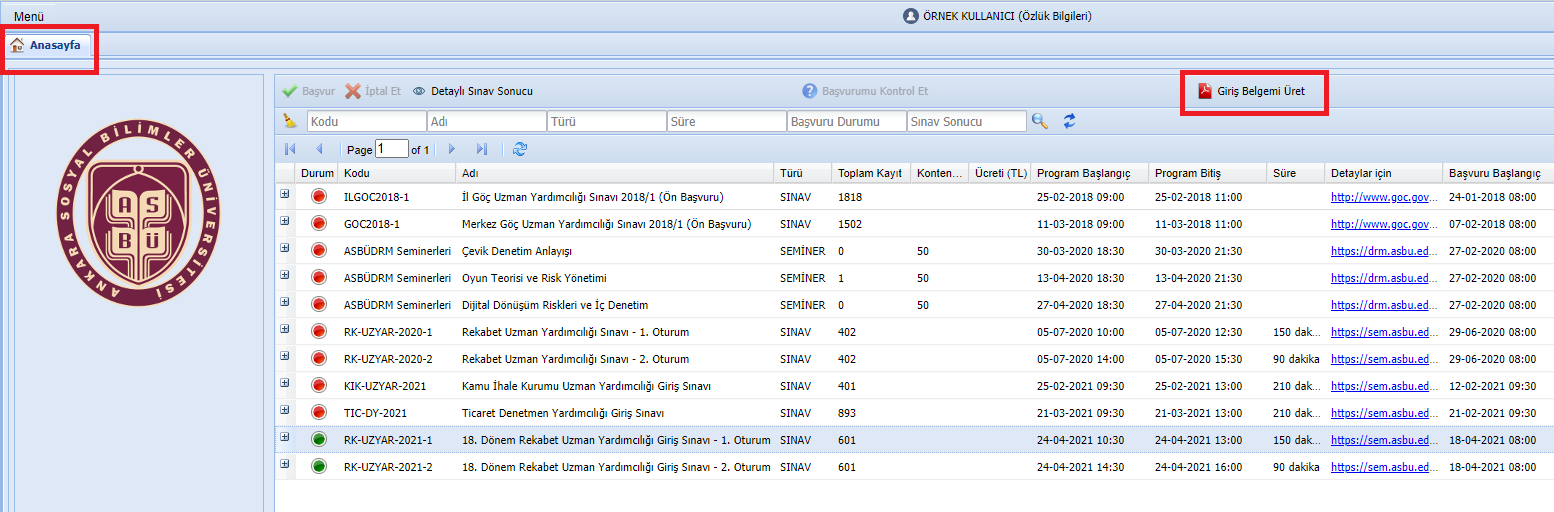Click the red status icon for TIC-DY-2021
1554x512 pixels.
(319, 413)
